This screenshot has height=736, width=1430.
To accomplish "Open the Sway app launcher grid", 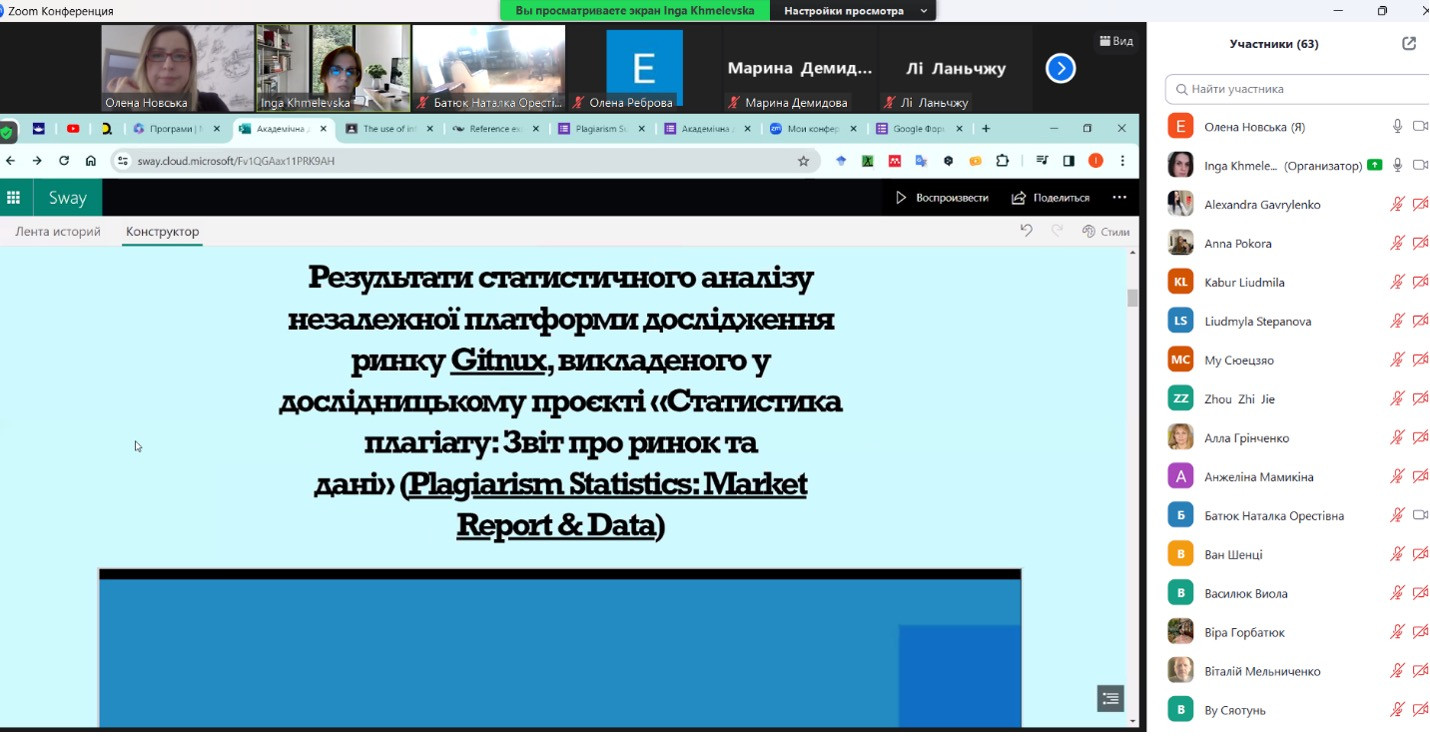I will 13,198.
